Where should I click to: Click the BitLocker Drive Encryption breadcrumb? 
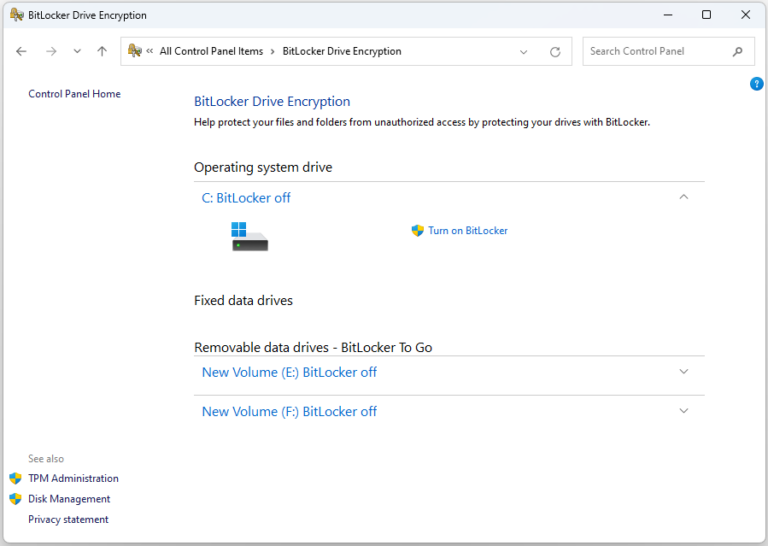[x=342, y=51]
